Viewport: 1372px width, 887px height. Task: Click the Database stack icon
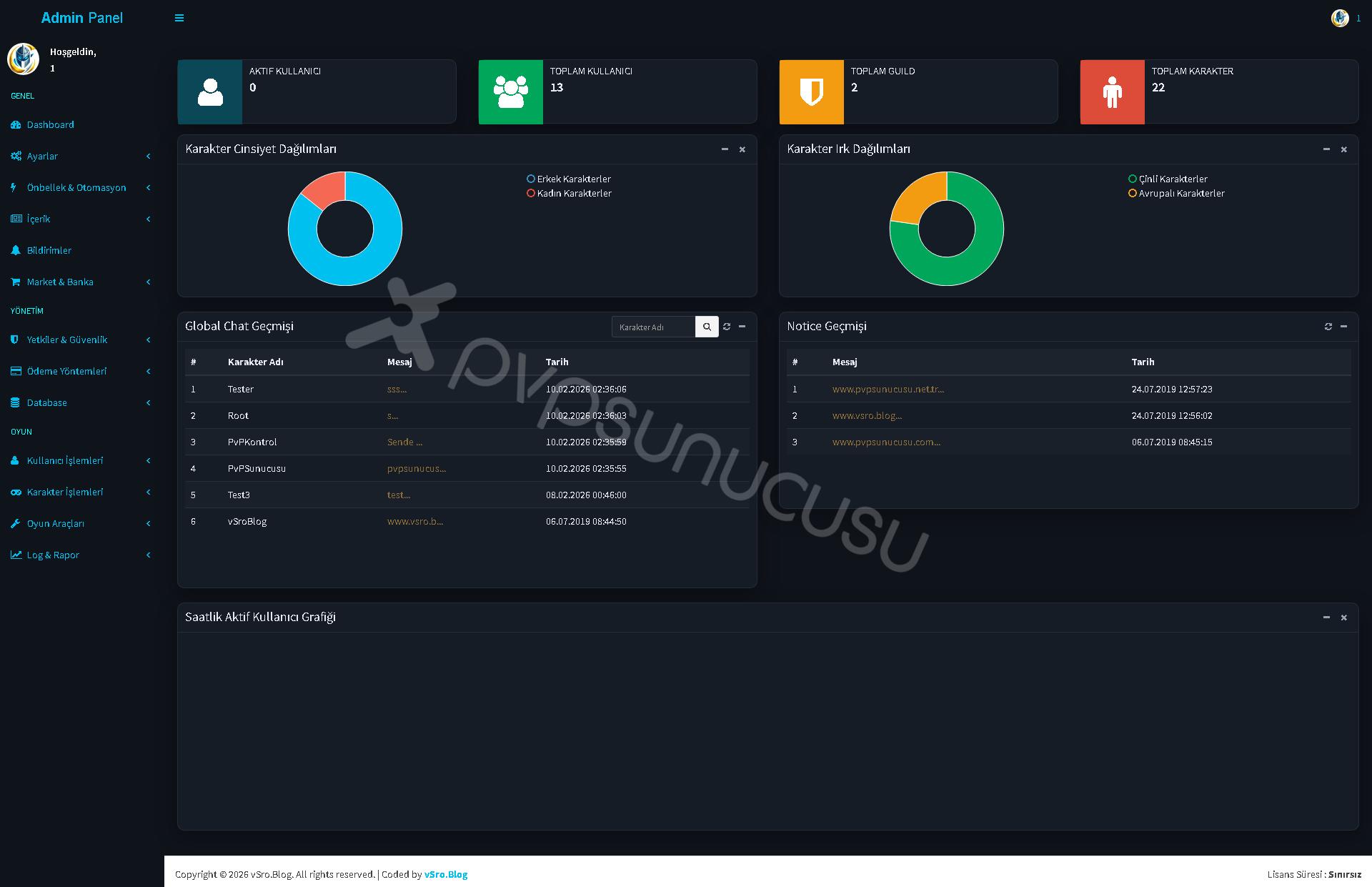tap(15, 403)
